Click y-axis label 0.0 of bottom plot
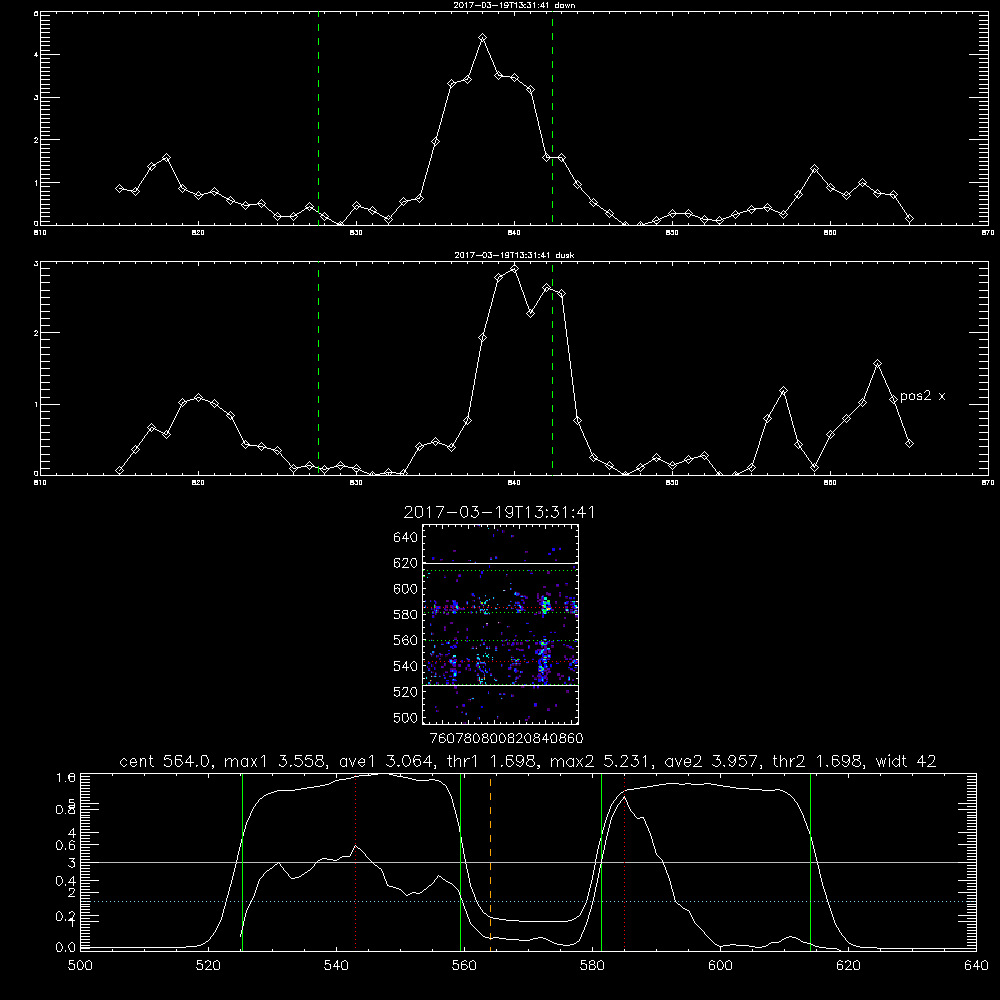Screen dimensions: 1000x1000 coord(66,947)
